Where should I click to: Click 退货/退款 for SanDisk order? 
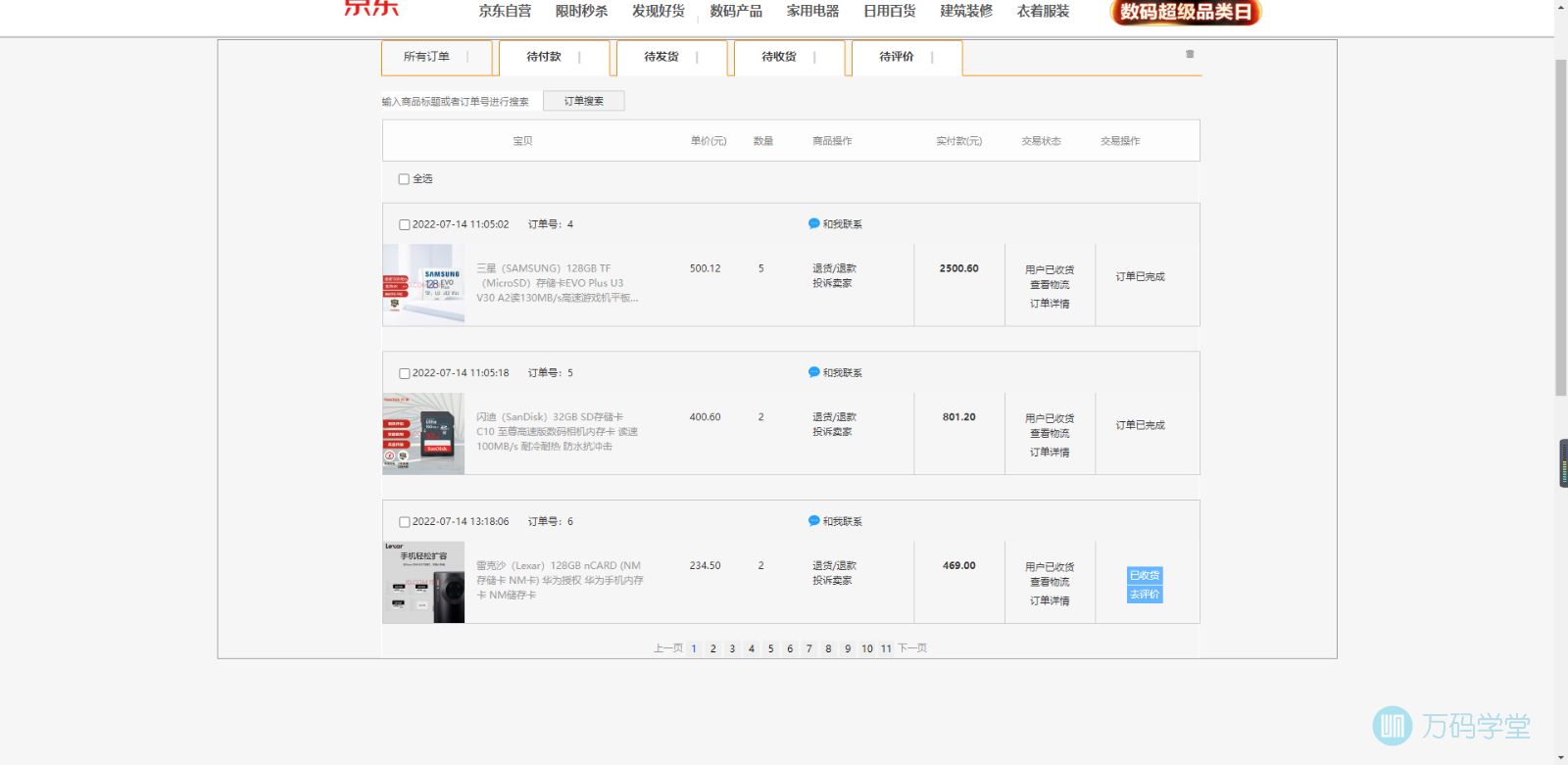(x=834, y=417)
